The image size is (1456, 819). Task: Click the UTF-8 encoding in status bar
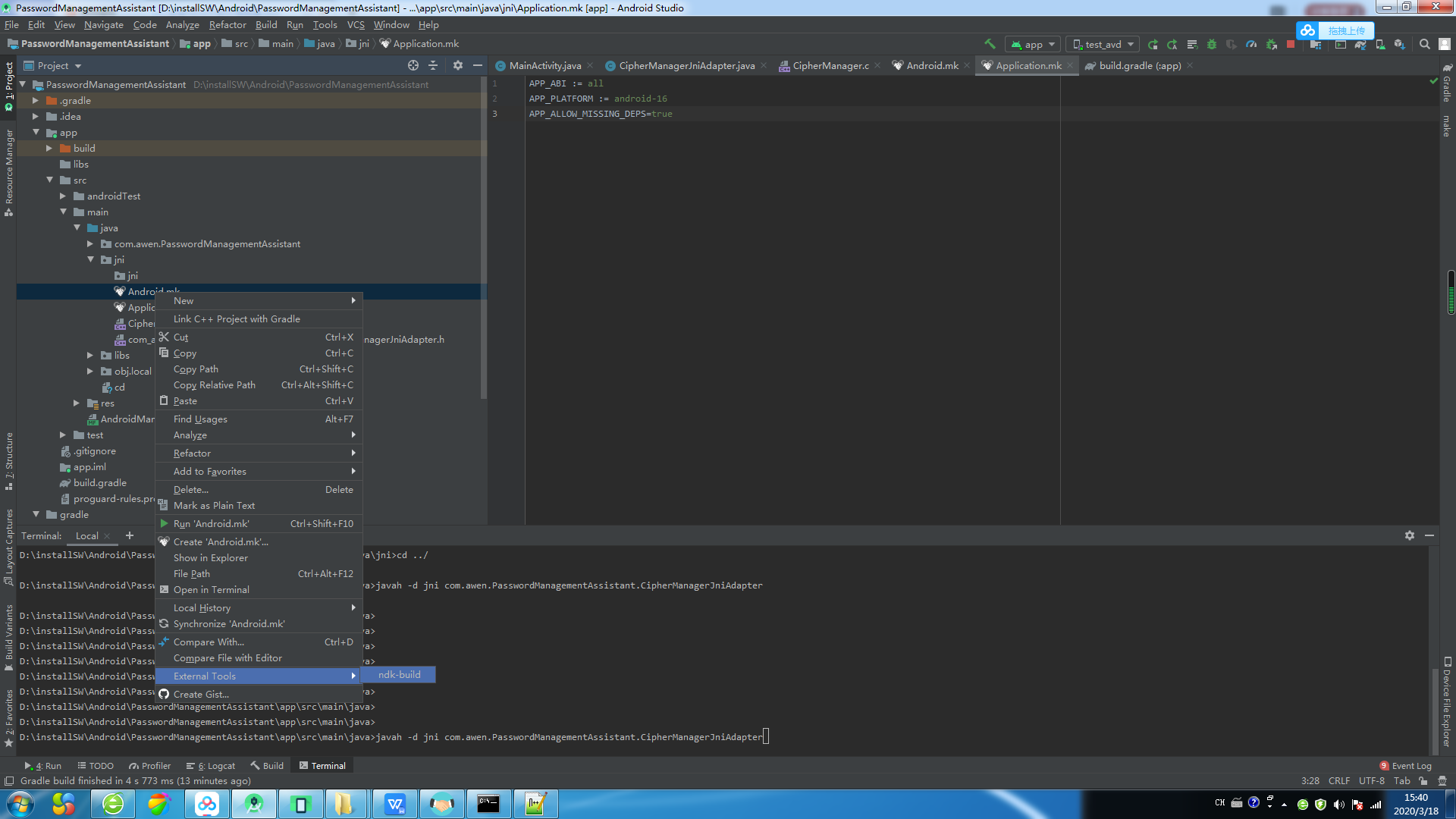click(1371, 780)
